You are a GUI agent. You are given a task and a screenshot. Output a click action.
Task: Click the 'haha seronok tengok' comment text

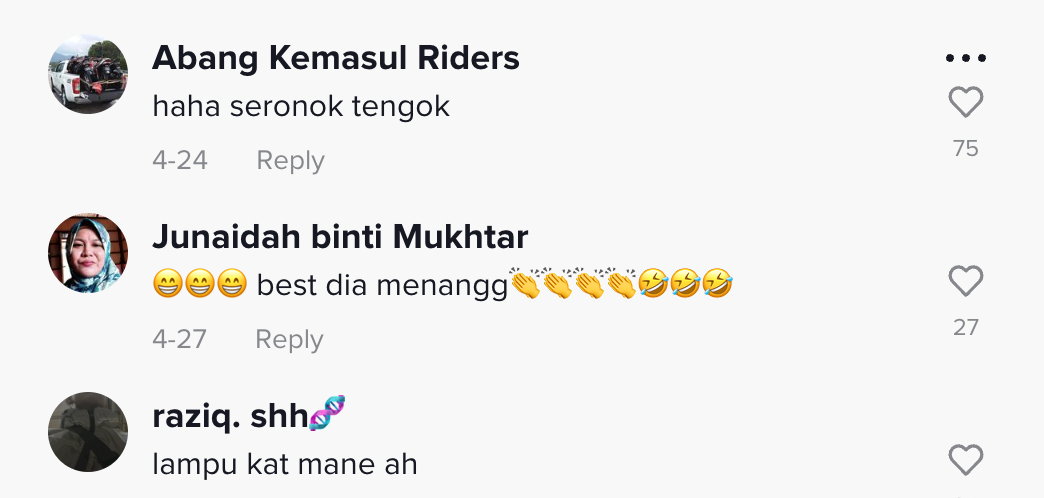pyautogui.click(x=301, y=106)
